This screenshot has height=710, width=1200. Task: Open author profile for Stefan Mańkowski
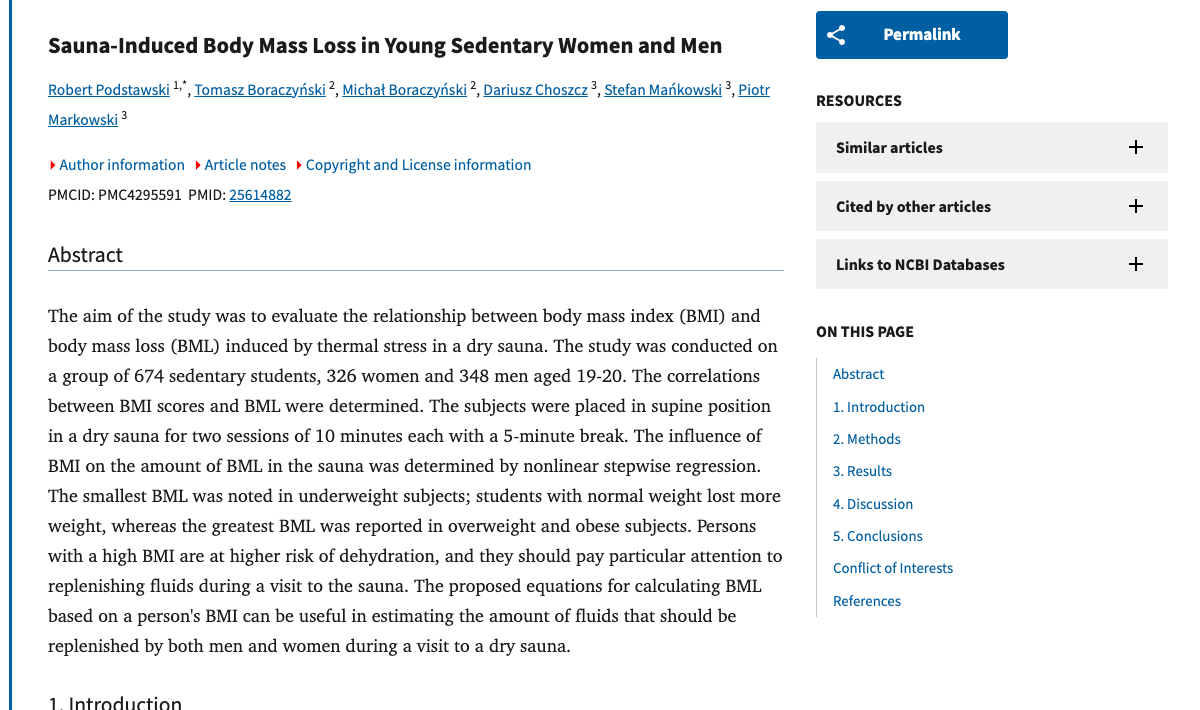click(662, 89)
